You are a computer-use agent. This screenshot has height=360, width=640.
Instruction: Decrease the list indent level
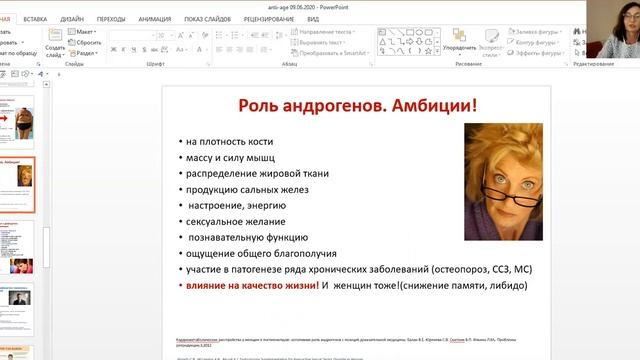pos(255,36)
